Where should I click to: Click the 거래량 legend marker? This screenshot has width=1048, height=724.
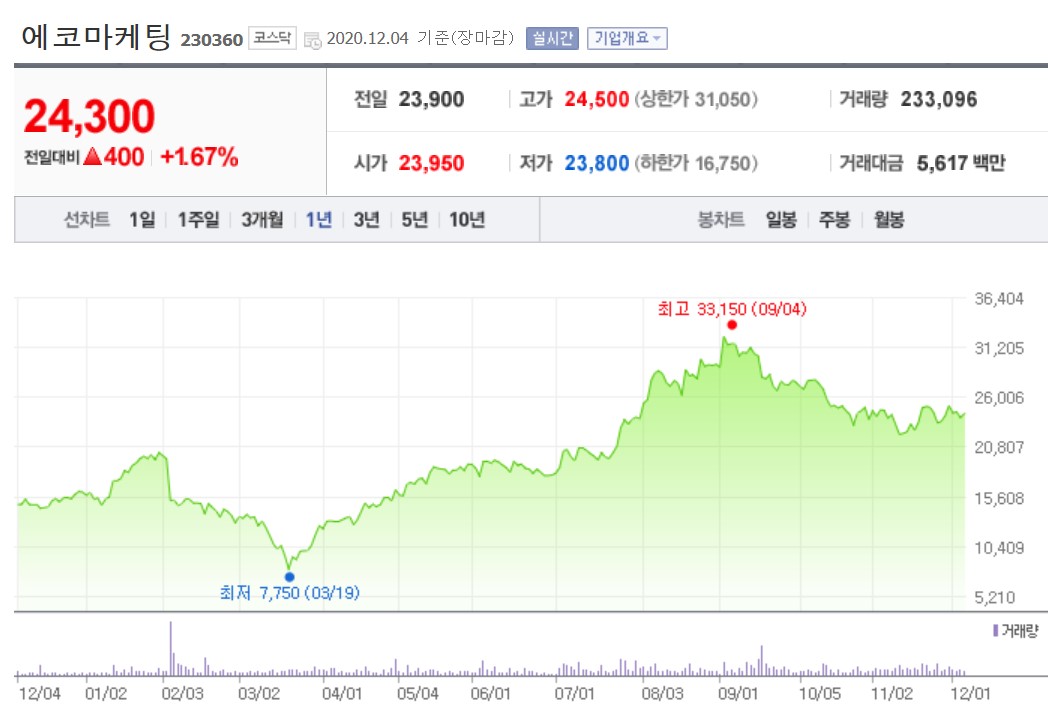995,630
